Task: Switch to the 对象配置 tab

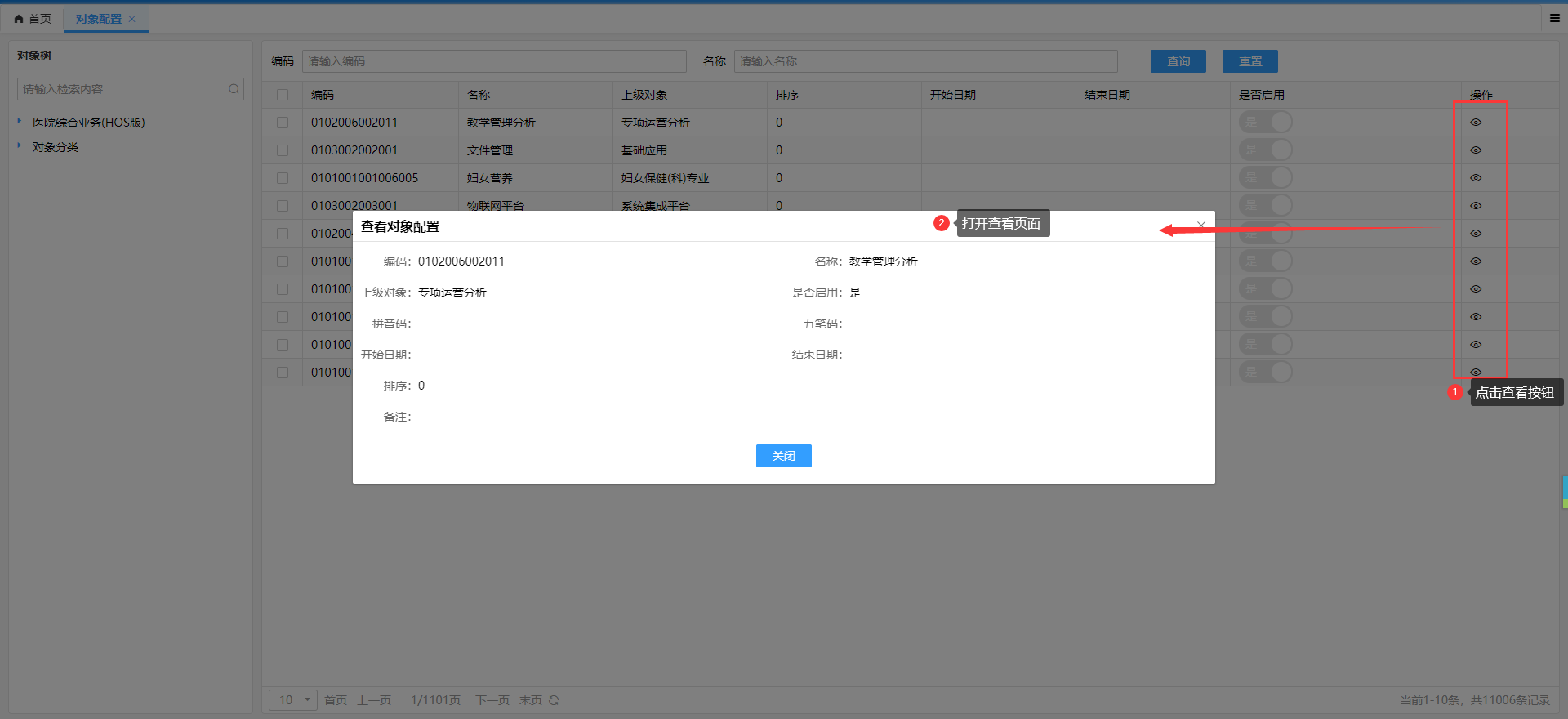Action: [x=98, y=19]
